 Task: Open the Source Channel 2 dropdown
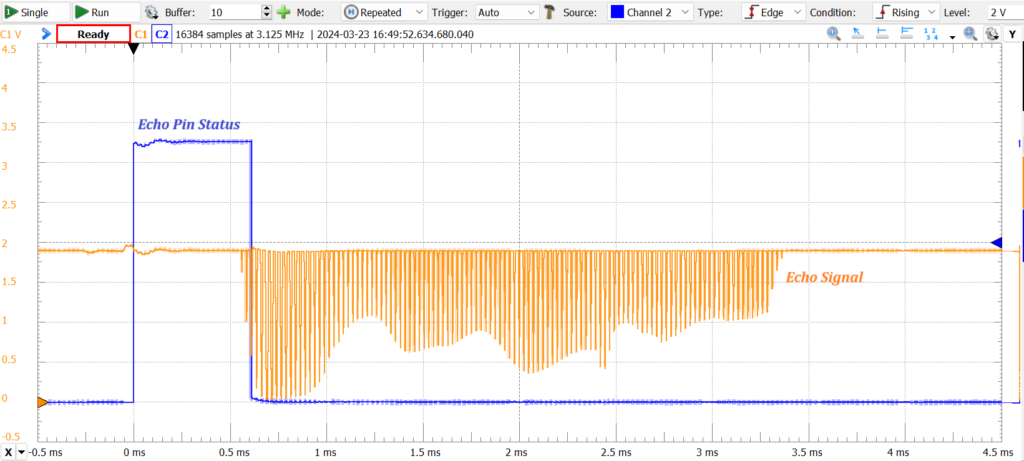(x=650, y=13)
